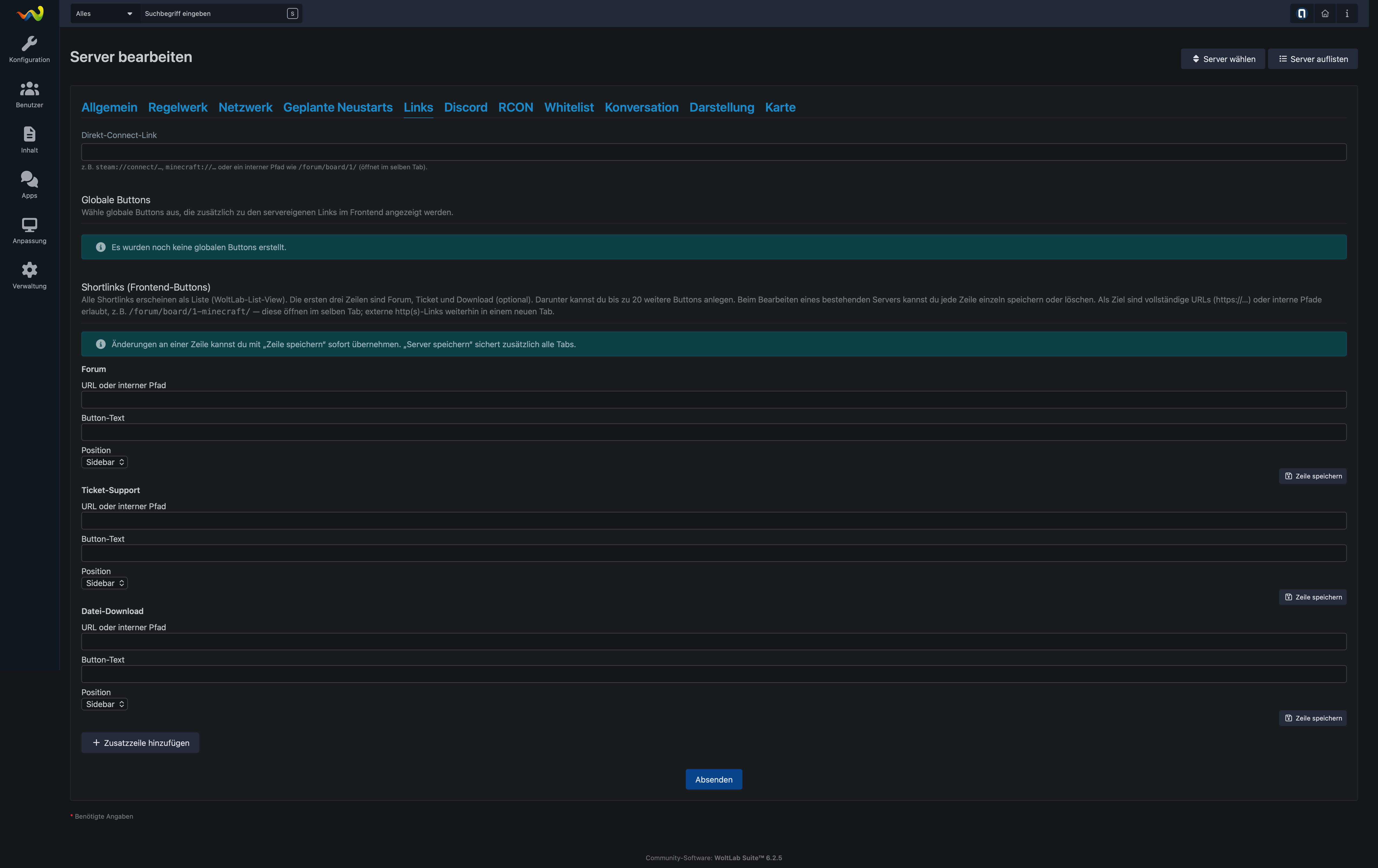This screenshot has height=868, width=1378.
Task: Open the Verwaltung gear menu
Action: pos(29,276)
